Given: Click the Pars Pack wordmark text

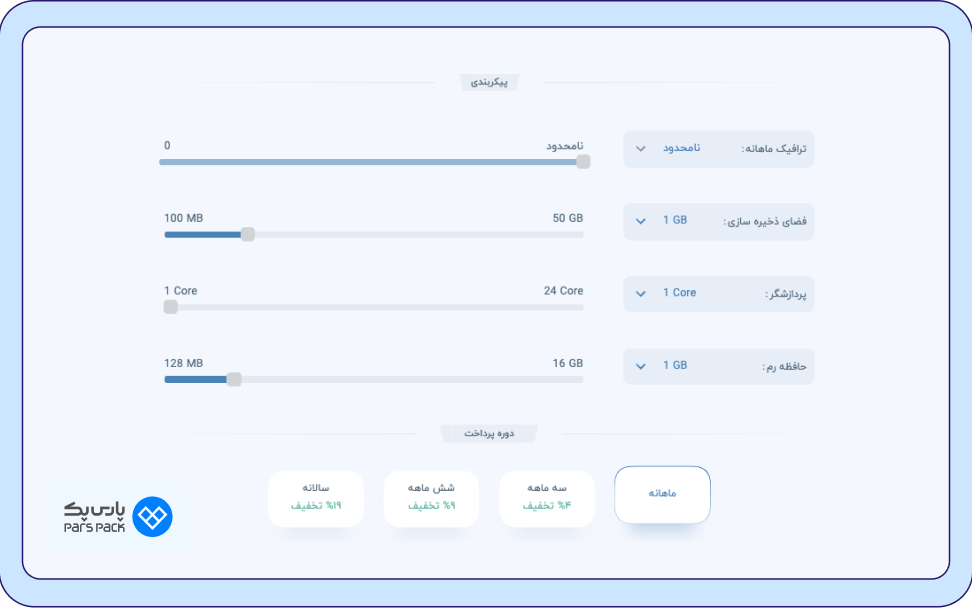Looking at the screenshot, I should point(93,517).
